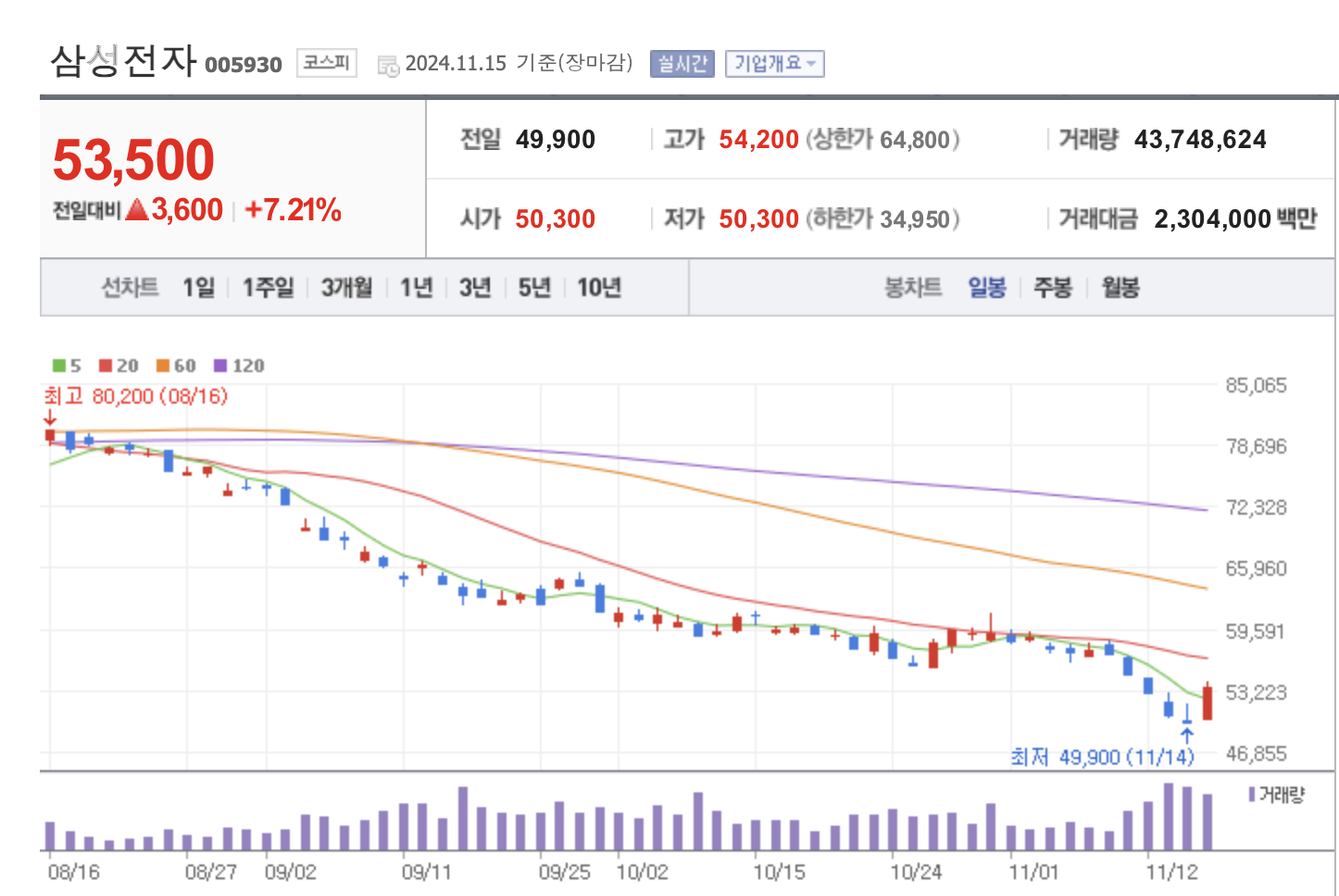Click the 최고 80,200 (08/16) label
1339x896 pixels.
tap(136, 396)
